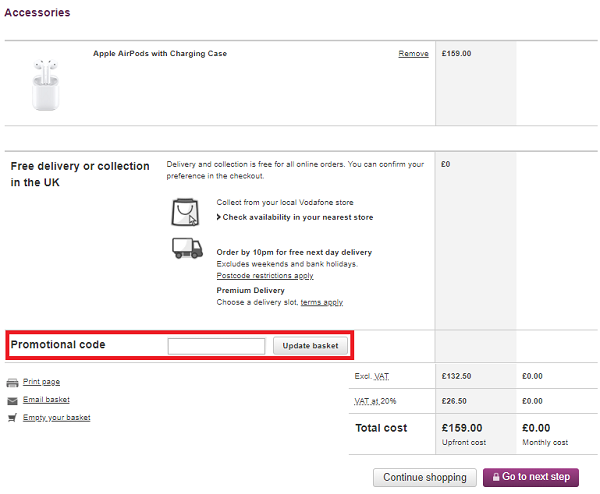This screenshot has height=494, width=600.
Task: Click Order by 10pm next day delivery text
Action: coord(294,252)
